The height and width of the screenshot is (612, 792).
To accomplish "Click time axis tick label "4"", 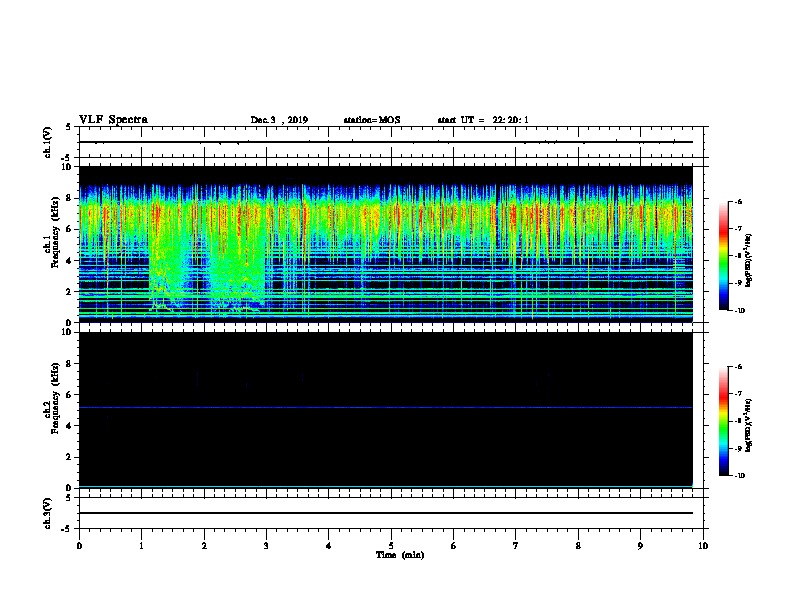I will coord(329,546).
